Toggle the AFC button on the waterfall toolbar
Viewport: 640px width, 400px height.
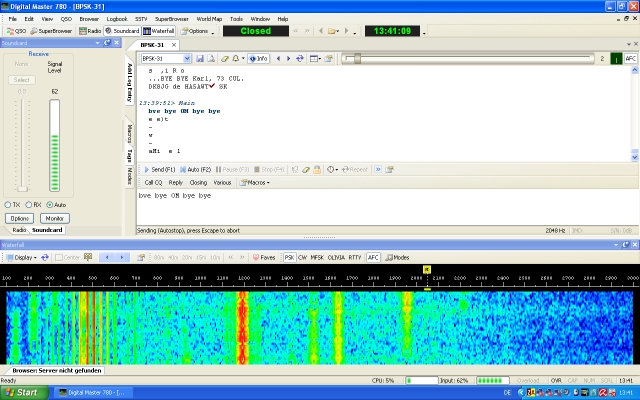click(x=373, y=257)
